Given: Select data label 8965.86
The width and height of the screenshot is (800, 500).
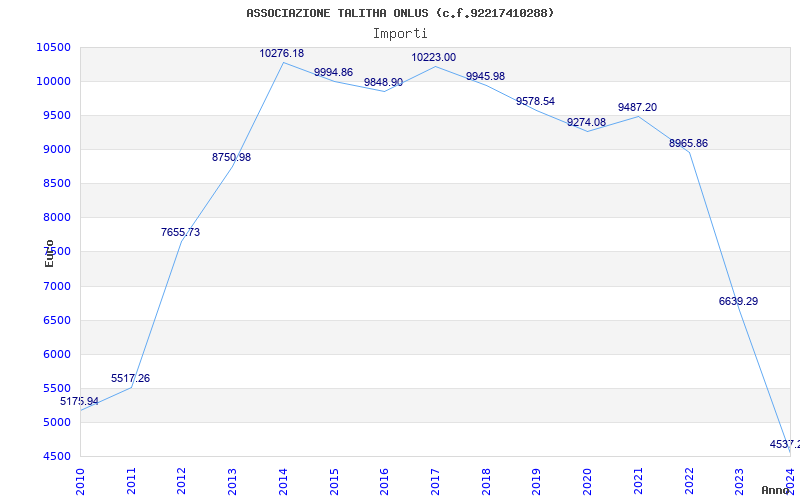Looking at the screenshot, I should click(x=688, y=143).
